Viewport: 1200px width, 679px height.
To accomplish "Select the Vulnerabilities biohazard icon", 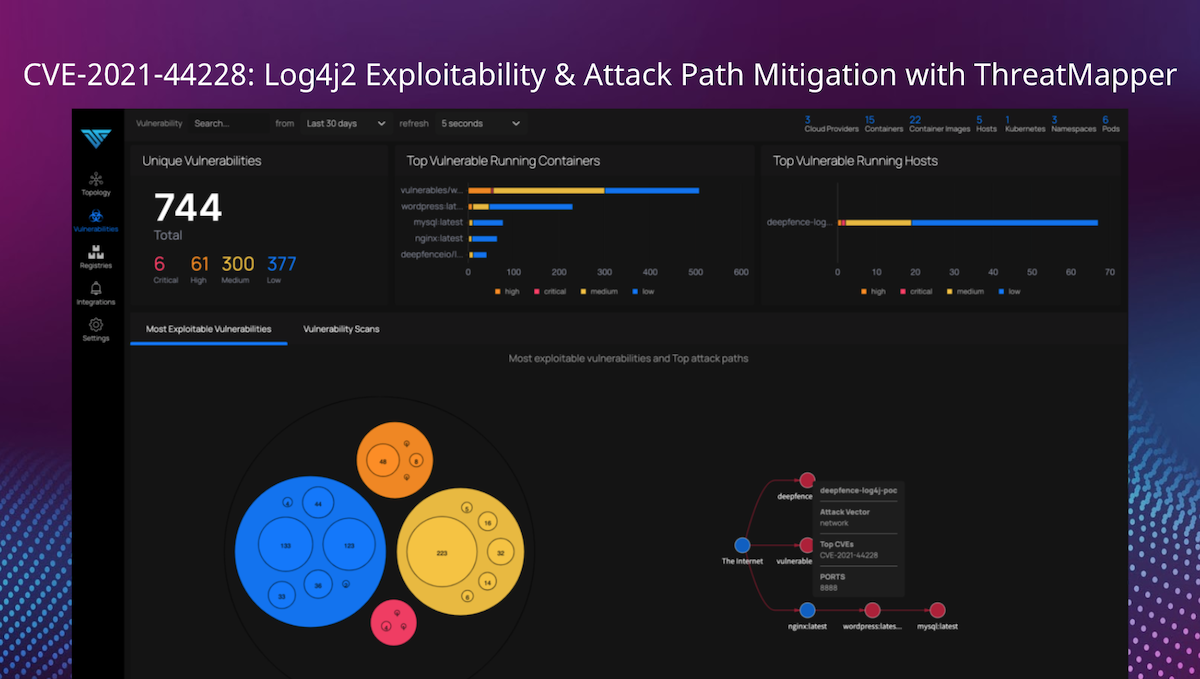I will point(95,216).
